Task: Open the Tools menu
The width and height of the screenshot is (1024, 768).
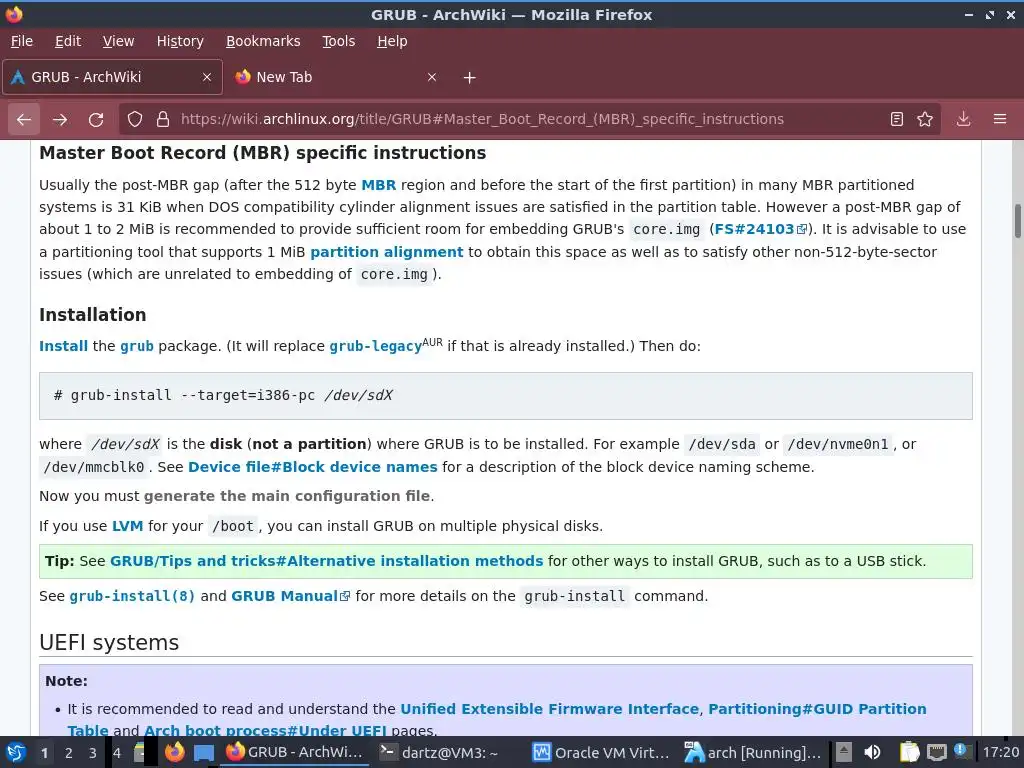Action: pos(338,41)
